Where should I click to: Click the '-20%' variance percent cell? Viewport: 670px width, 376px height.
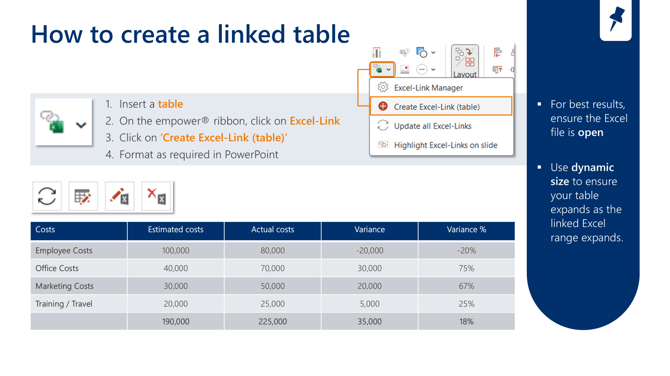(467, 250)
